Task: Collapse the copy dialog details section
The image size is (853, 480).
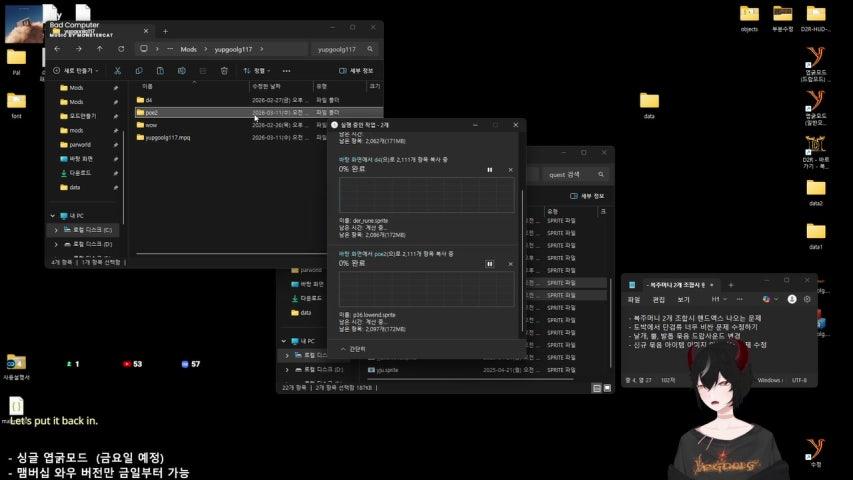Action: [x=353, y=349]
